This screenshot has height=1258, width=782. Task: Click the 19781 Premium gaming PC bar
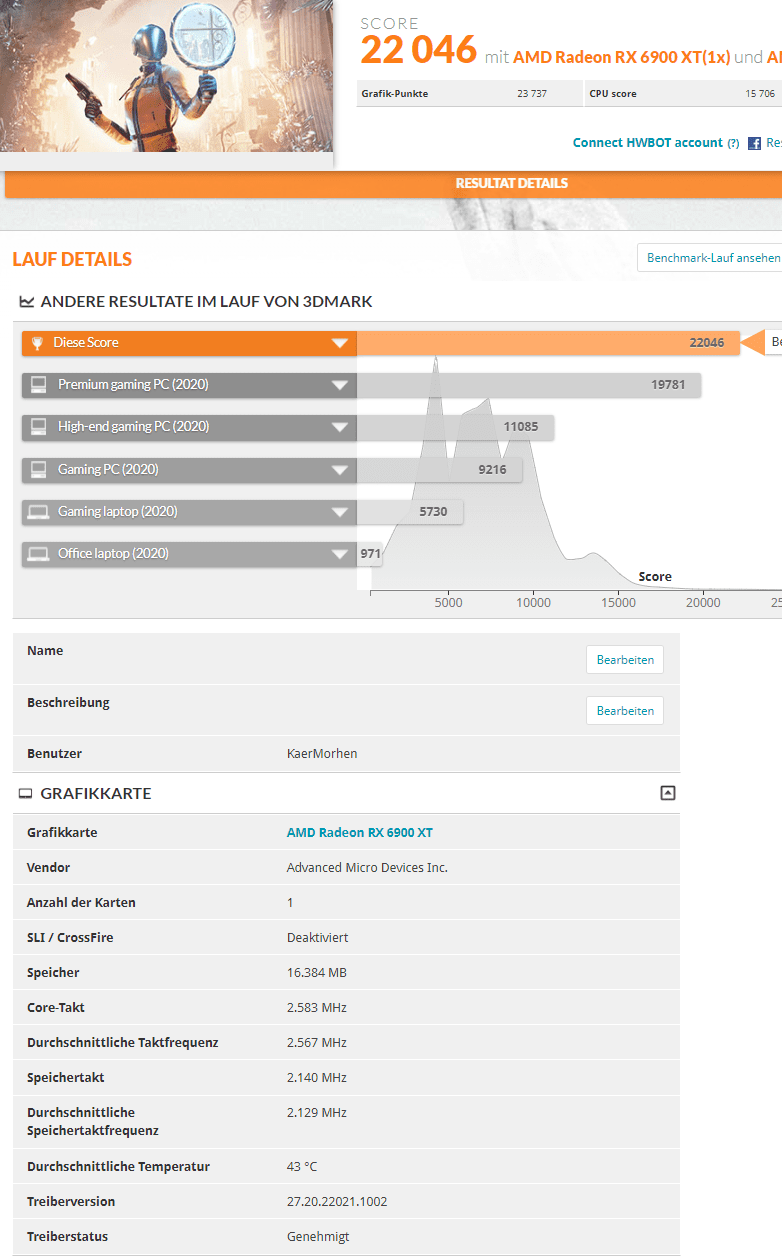click(x=529, y=385)
